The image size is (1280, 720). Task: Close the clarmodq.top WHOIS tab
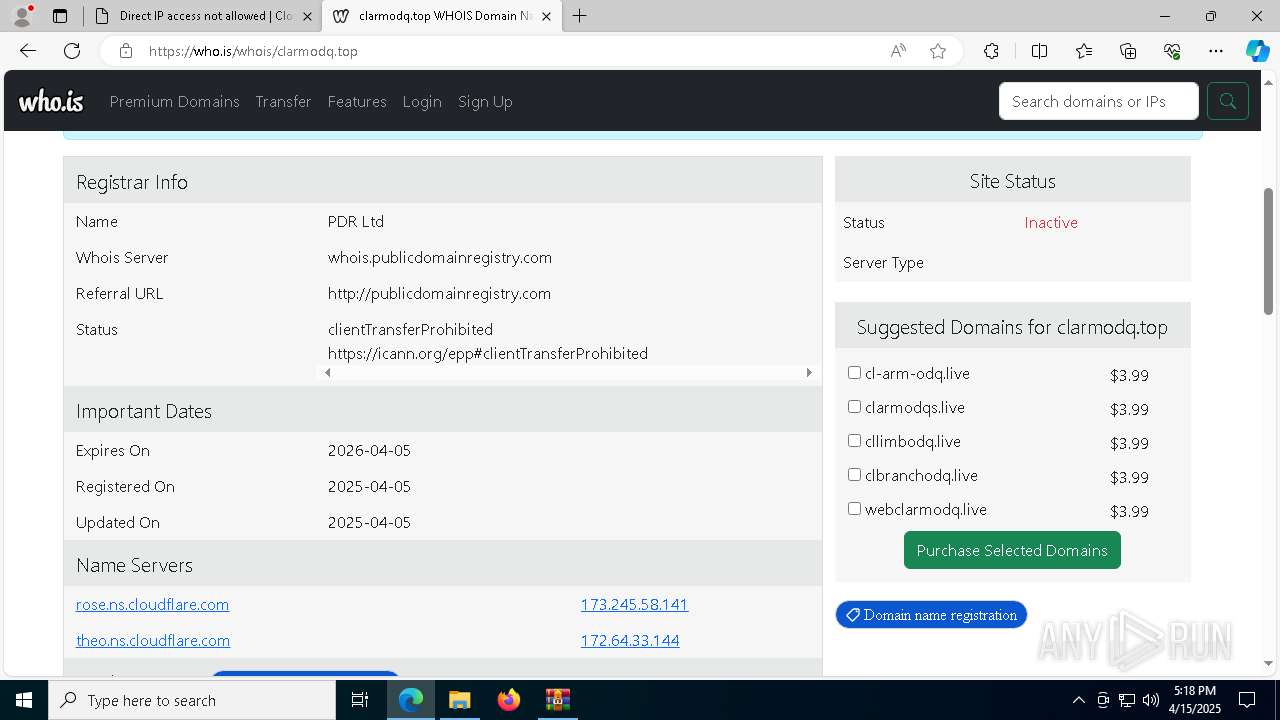click(546, 16)
